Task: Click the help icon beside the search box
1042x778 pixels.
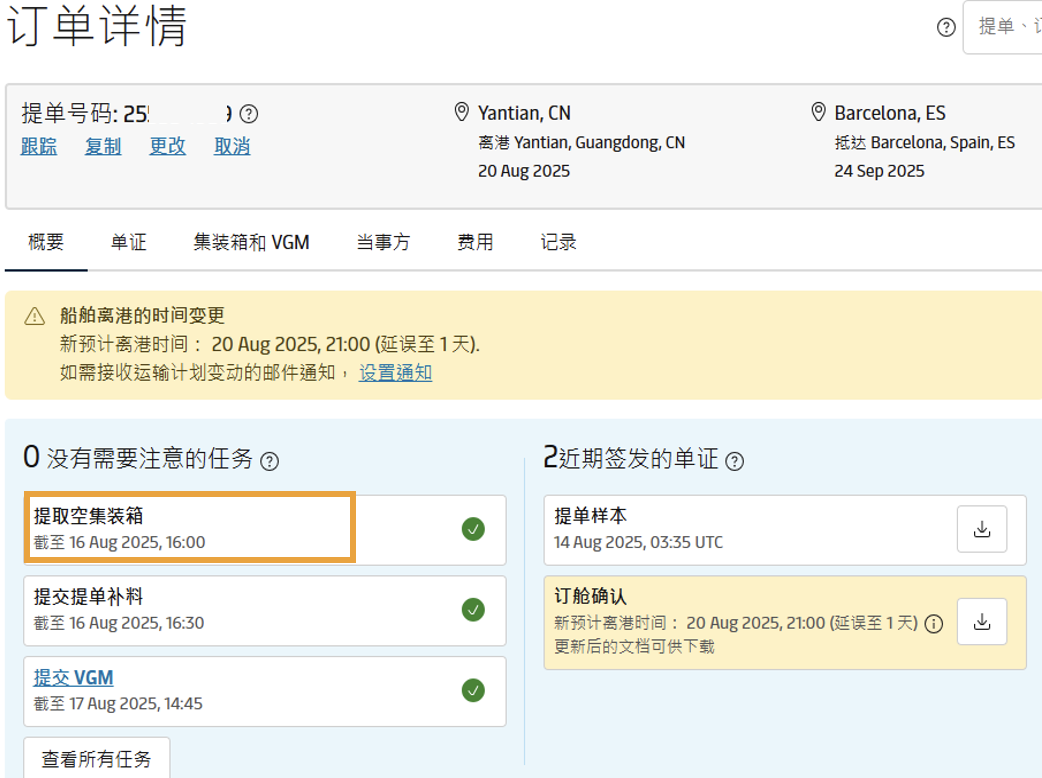Action: click(946, 27)
